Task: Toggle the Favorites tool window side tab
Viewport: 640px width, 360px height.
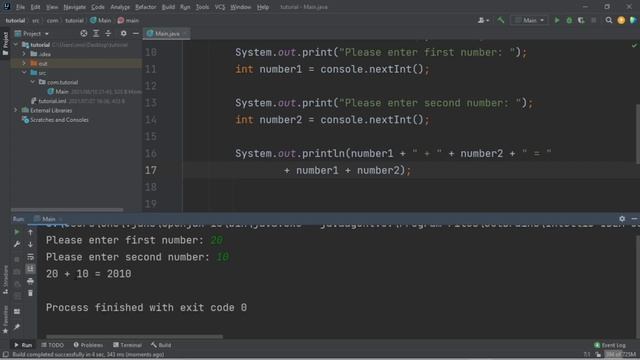Action: 5,319
